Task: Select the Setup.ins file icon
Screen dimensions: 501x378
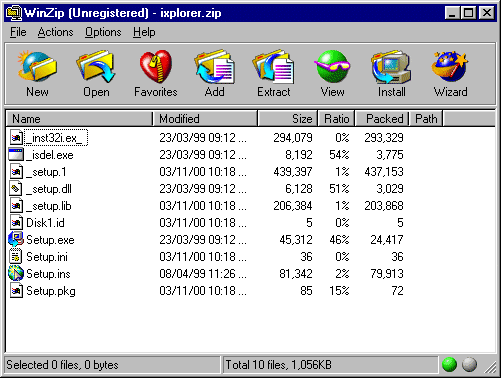Action: pos(16,273)
